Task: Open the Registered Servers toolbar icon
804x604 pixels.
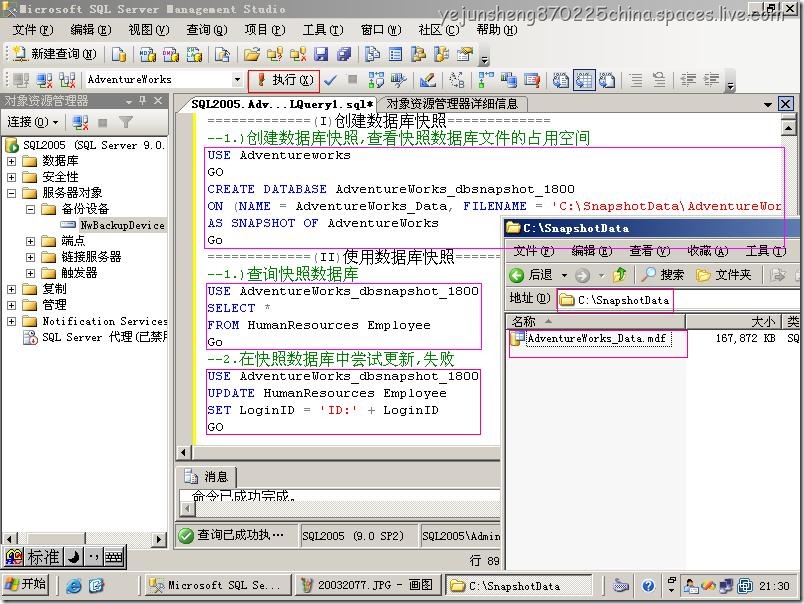Action: (372, 54)
